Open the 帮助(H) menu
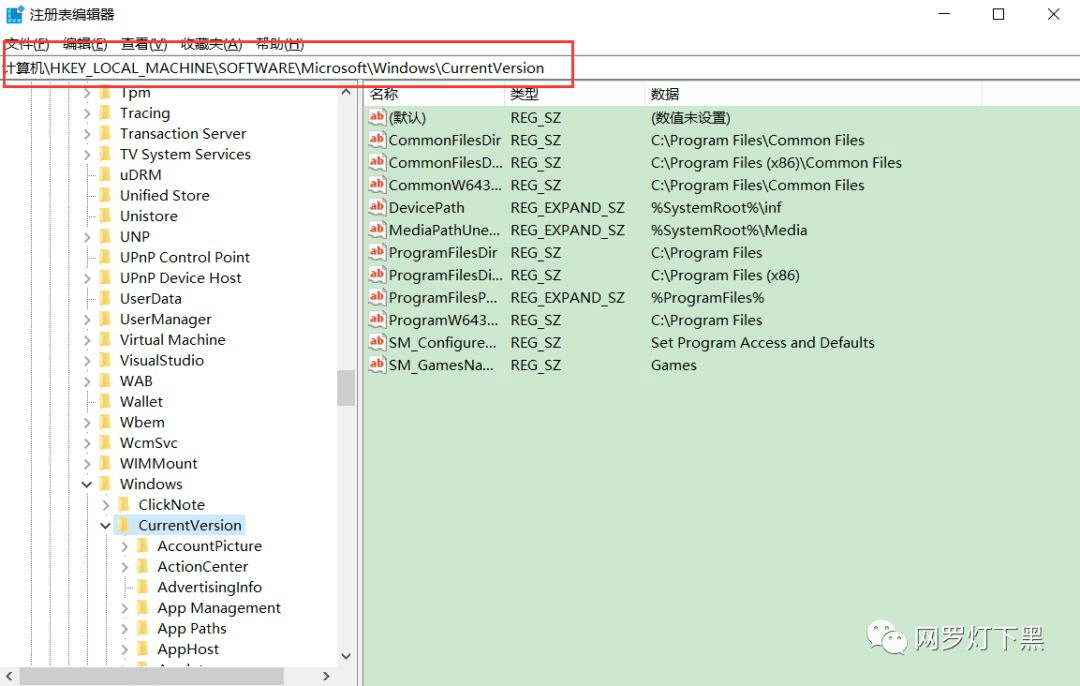The image size is (1080, 686). [x=280, y=45]
